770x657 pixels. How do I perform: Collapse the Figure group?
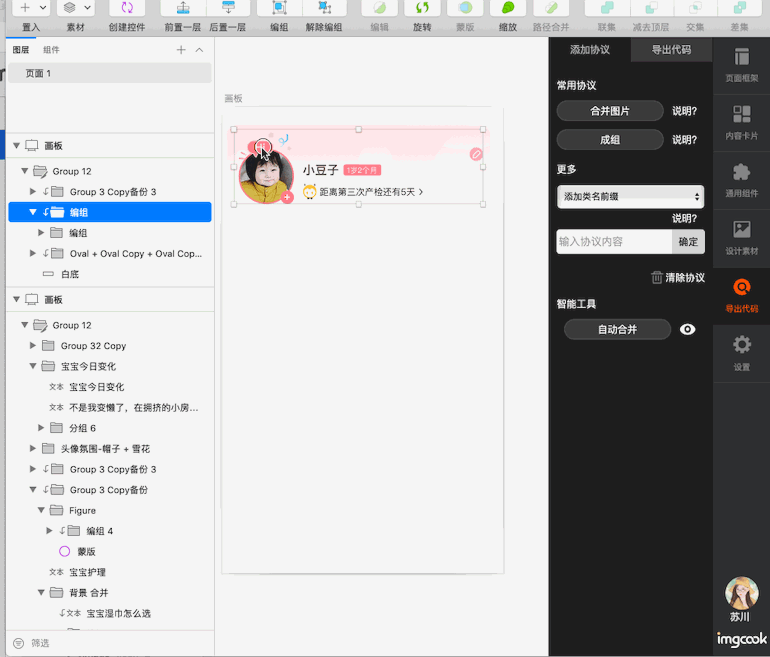pos(41,511)
